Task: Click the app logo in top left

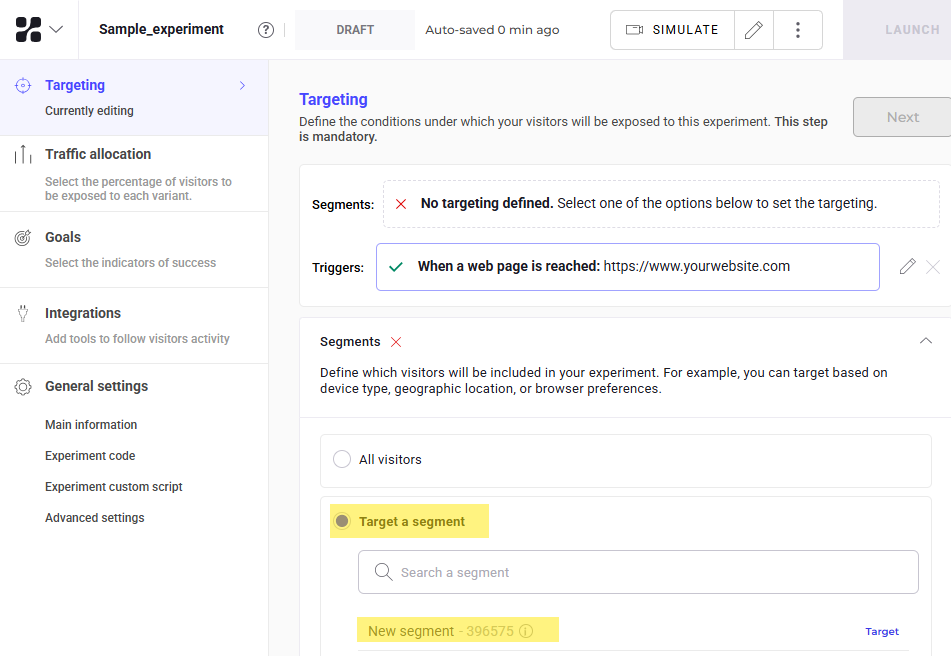Action: pyautogui.click(x=28, y=29)
